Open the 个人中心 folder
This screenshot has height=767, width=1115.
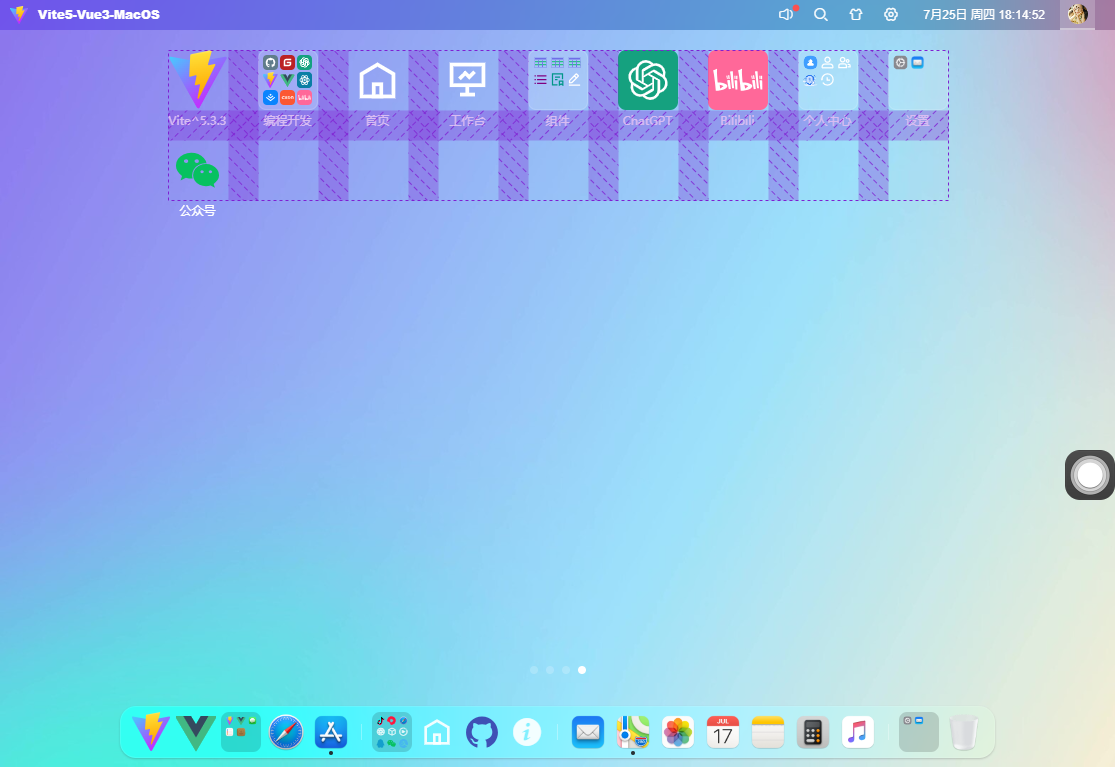[828, 80]
